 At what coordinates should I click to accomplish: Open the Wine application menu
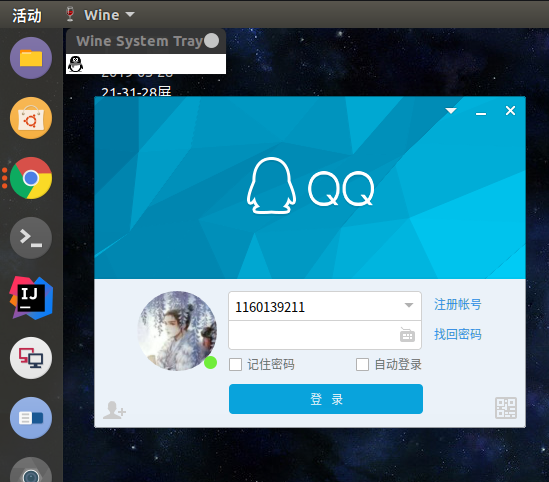(109, 15)
